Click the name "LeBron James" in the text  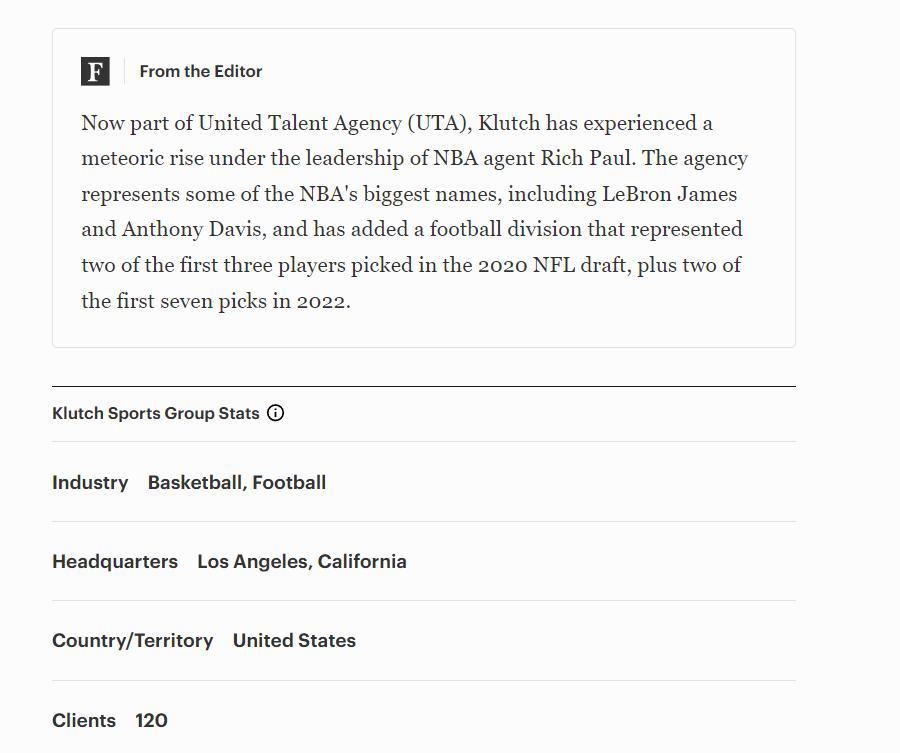coord(669,194)
